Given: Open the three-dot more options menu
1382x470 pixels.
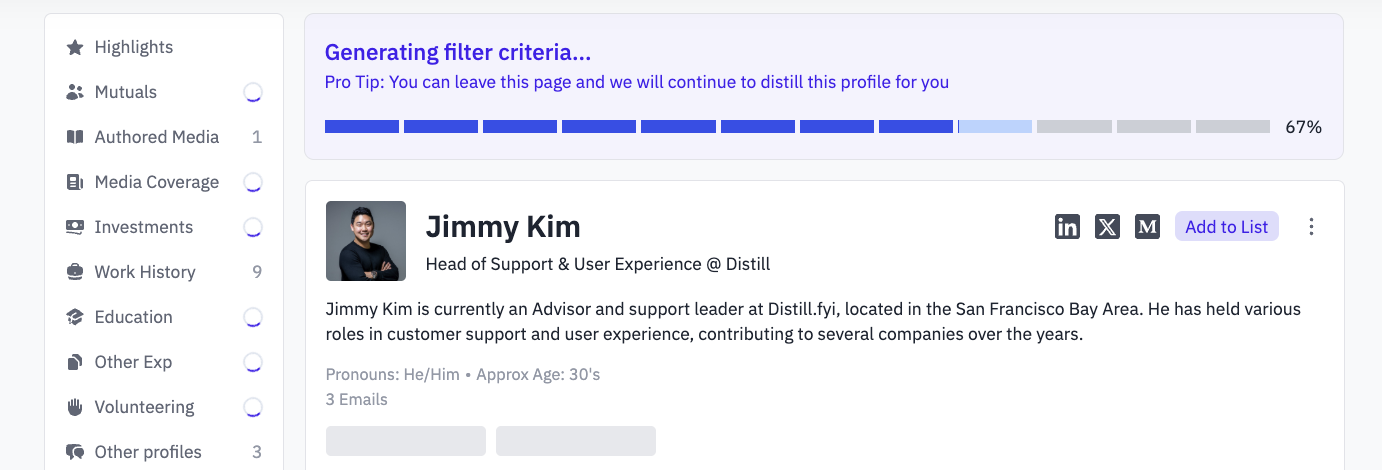Looking at the screenshot, I should point(1311,227).
